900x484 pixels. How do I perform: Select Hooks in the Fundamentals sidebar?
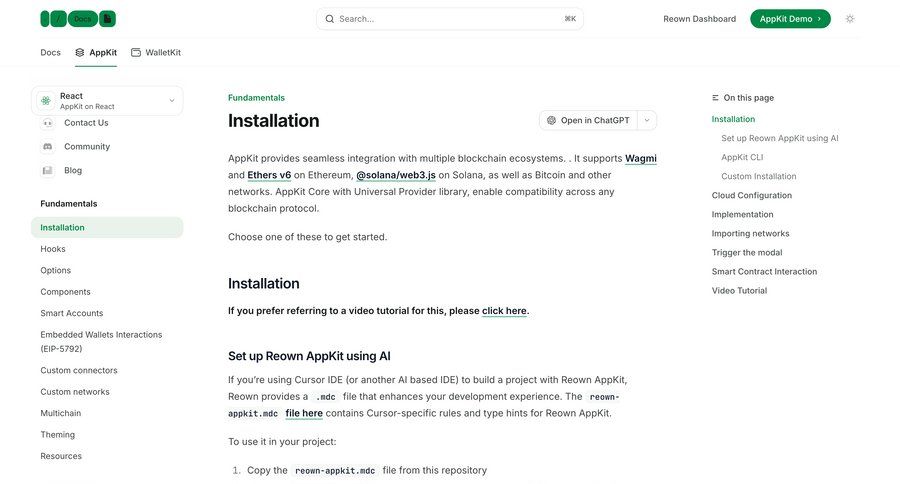53,249
